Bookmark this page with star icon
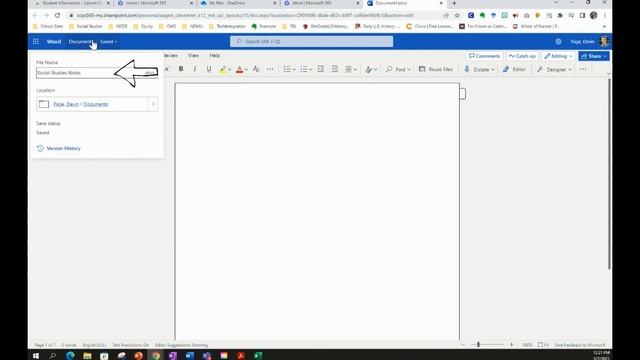The image size is (640, 360). click(457, 16)
